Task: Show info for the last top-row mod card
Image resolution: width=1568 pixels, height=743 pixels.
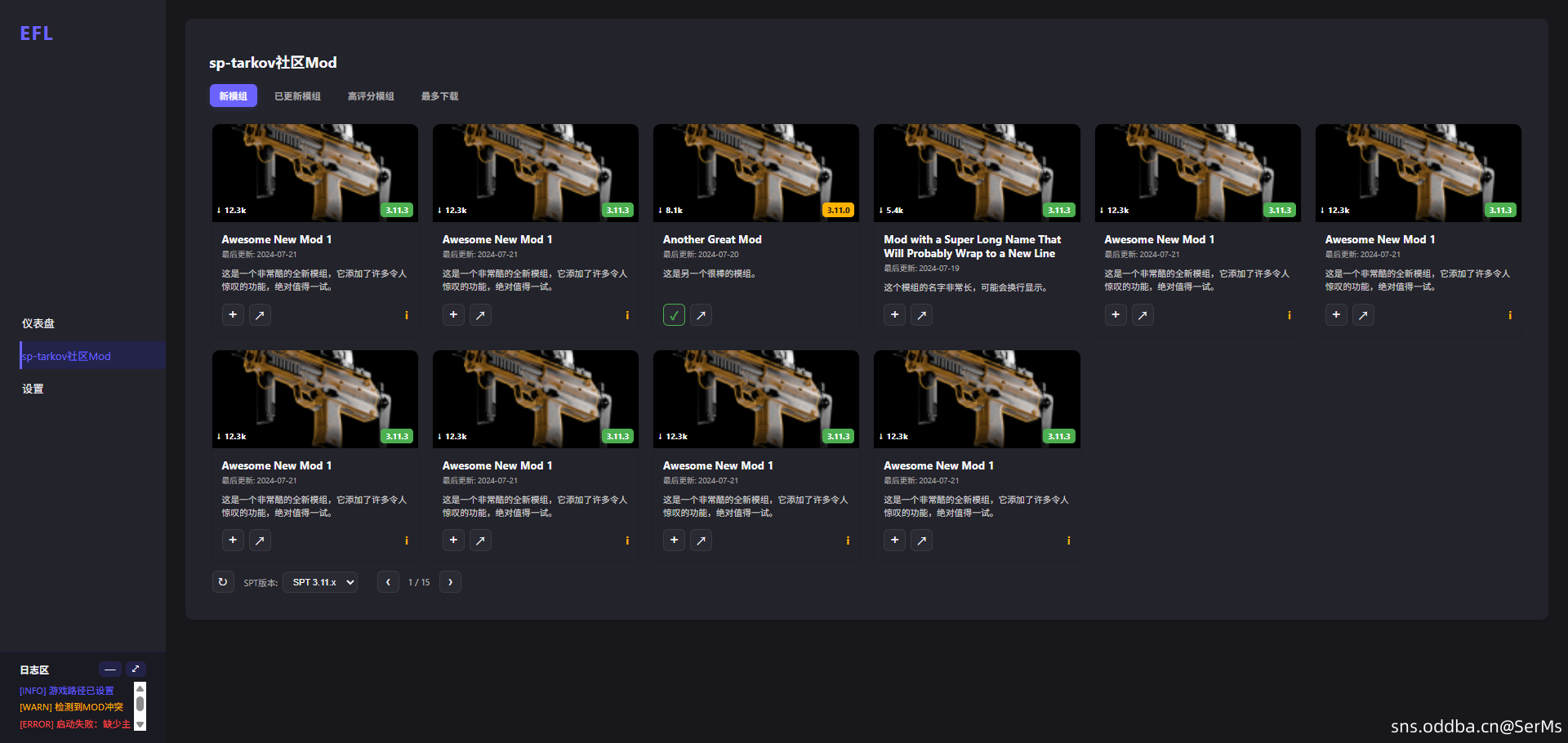Action: (1510, 315)
